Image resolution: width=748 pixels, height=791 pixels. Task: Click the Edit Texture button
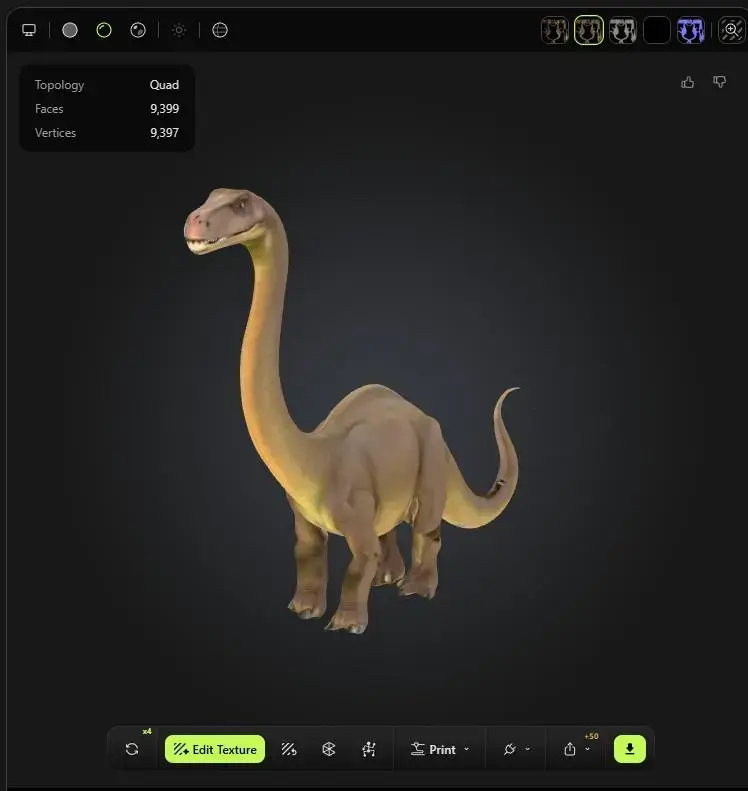pyautogui.click(x=215, y=749)
